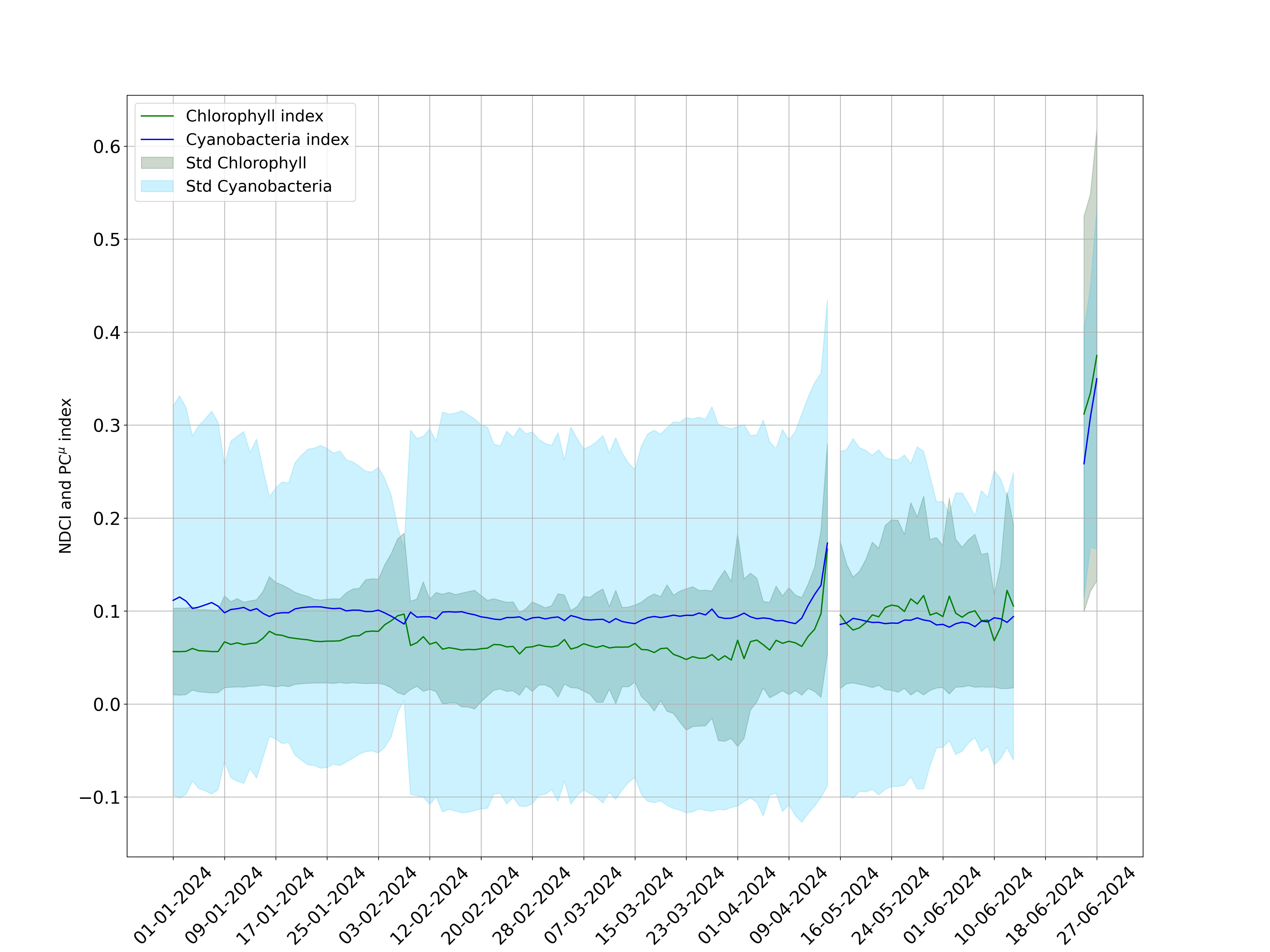This screenshot has width=1270, height=952.
Task: Click the y-axis label NDCI and PC index
Action: click(65, 476)
